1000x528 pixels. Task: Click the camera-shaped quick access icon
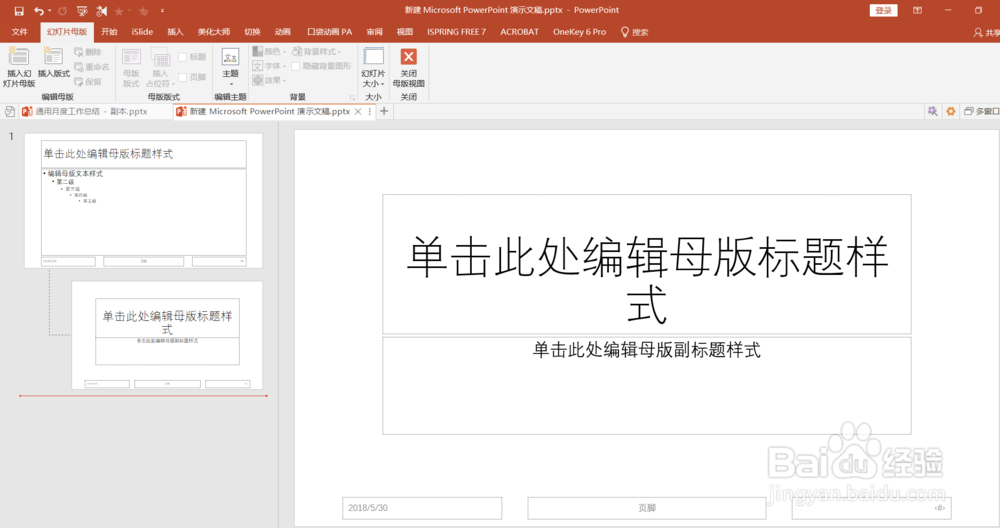pyautogui.click(x=101, y=11)
